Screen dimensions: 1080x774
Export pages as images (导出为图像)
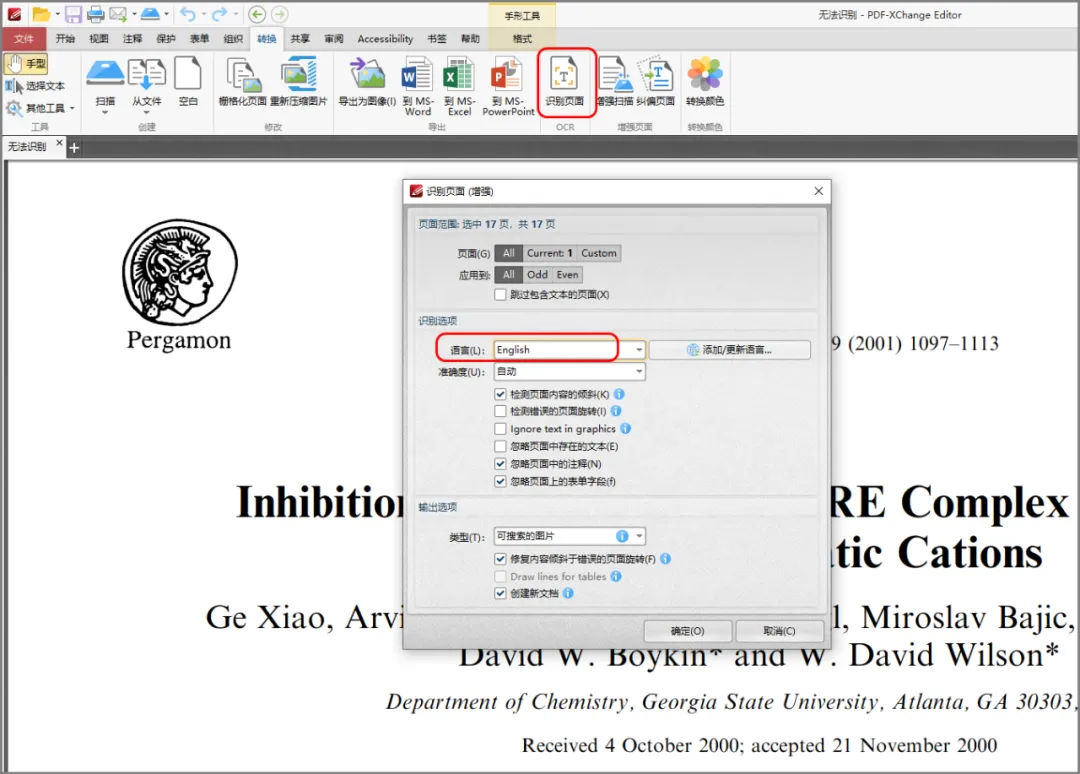(x=367, y=82)
